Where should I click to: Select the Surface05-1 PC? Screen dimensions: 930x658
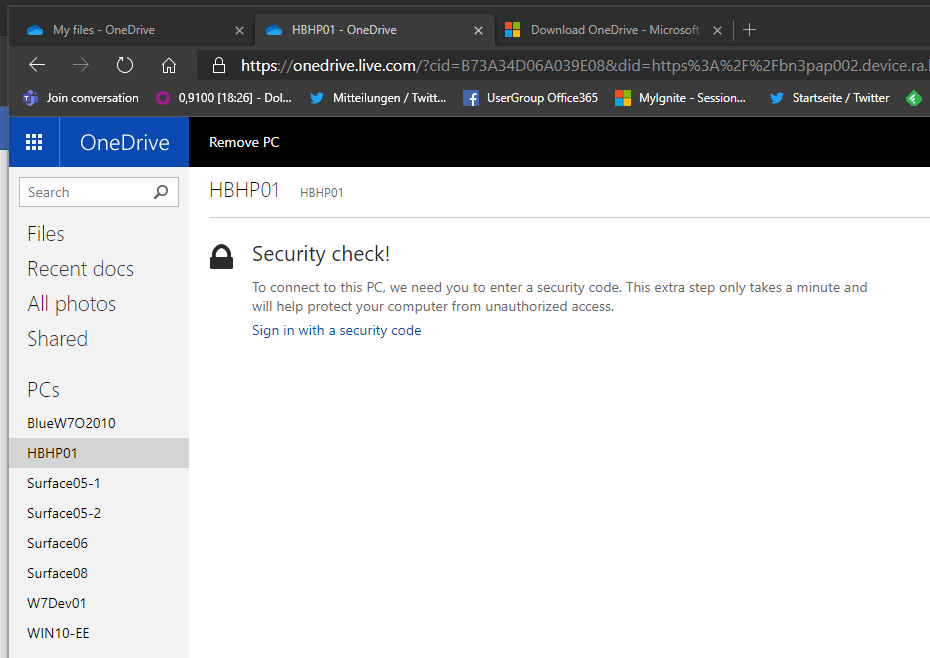point(64,483)
